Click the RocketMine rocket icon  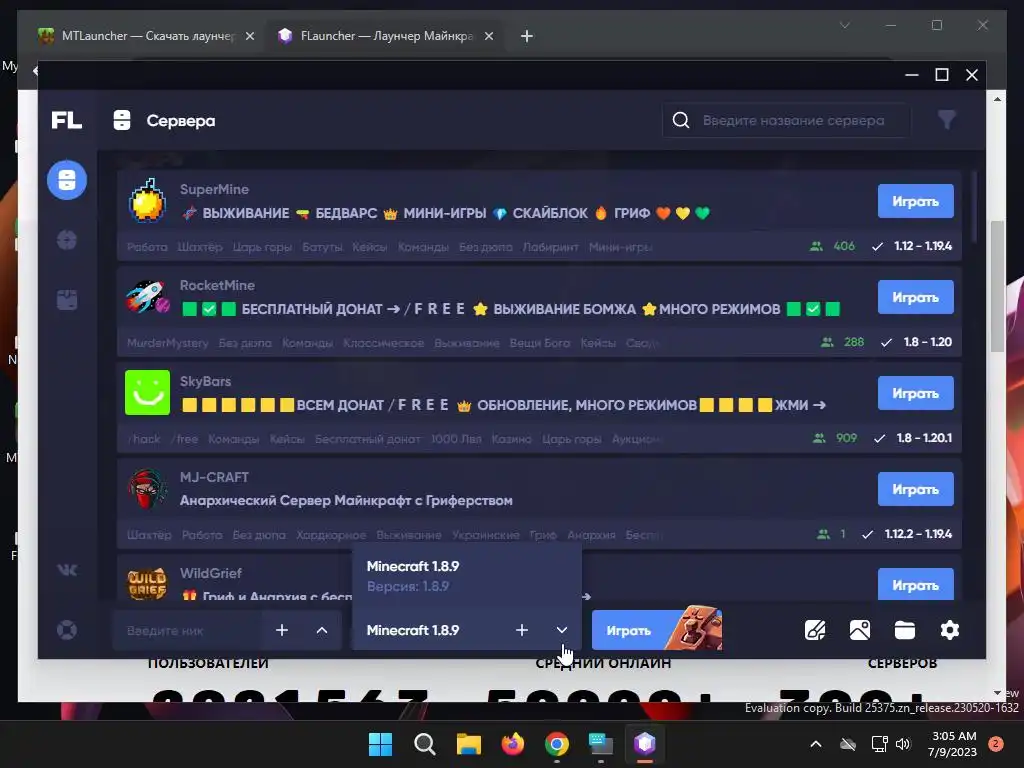pos(148,296)
